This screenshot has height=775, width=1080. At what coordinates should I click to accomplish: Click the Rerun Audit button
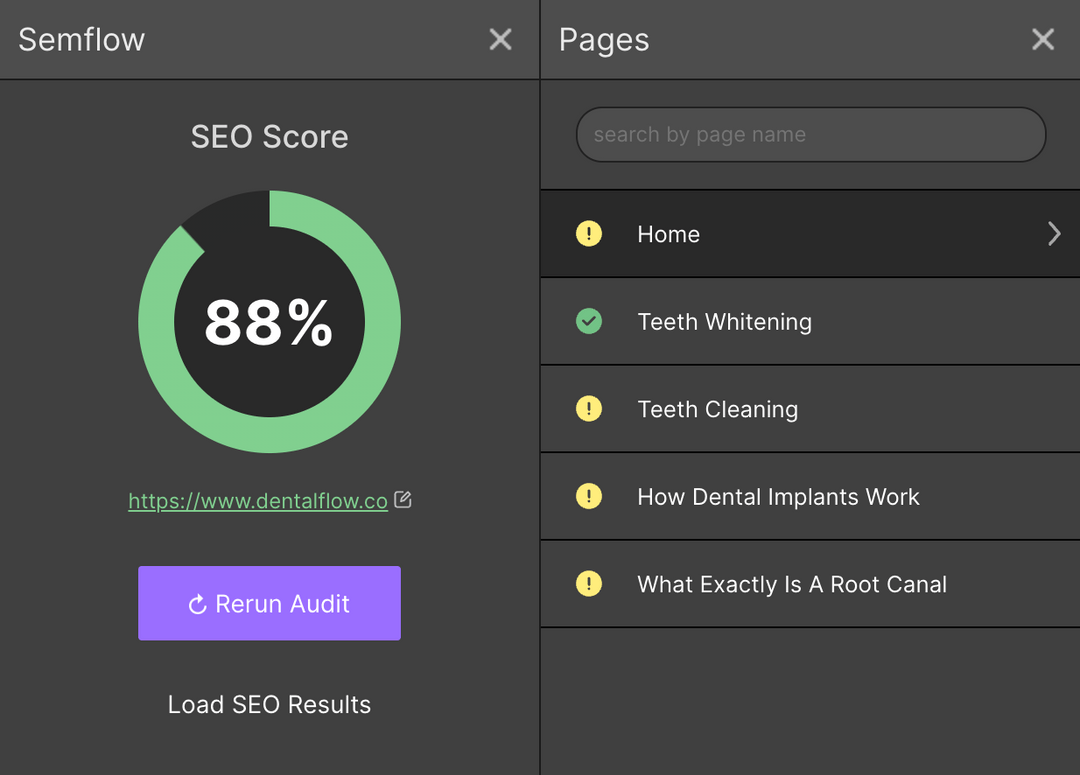(x=269, y=603)
